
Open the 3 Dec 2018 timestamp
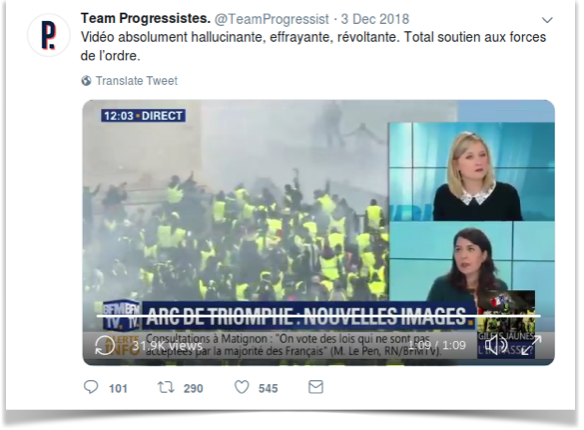click(x=375, y=19)
